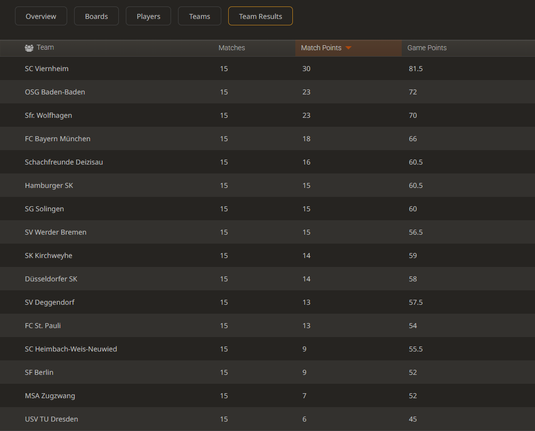
Task: Select the Team Results tab
Action: [x=260, y=16]
